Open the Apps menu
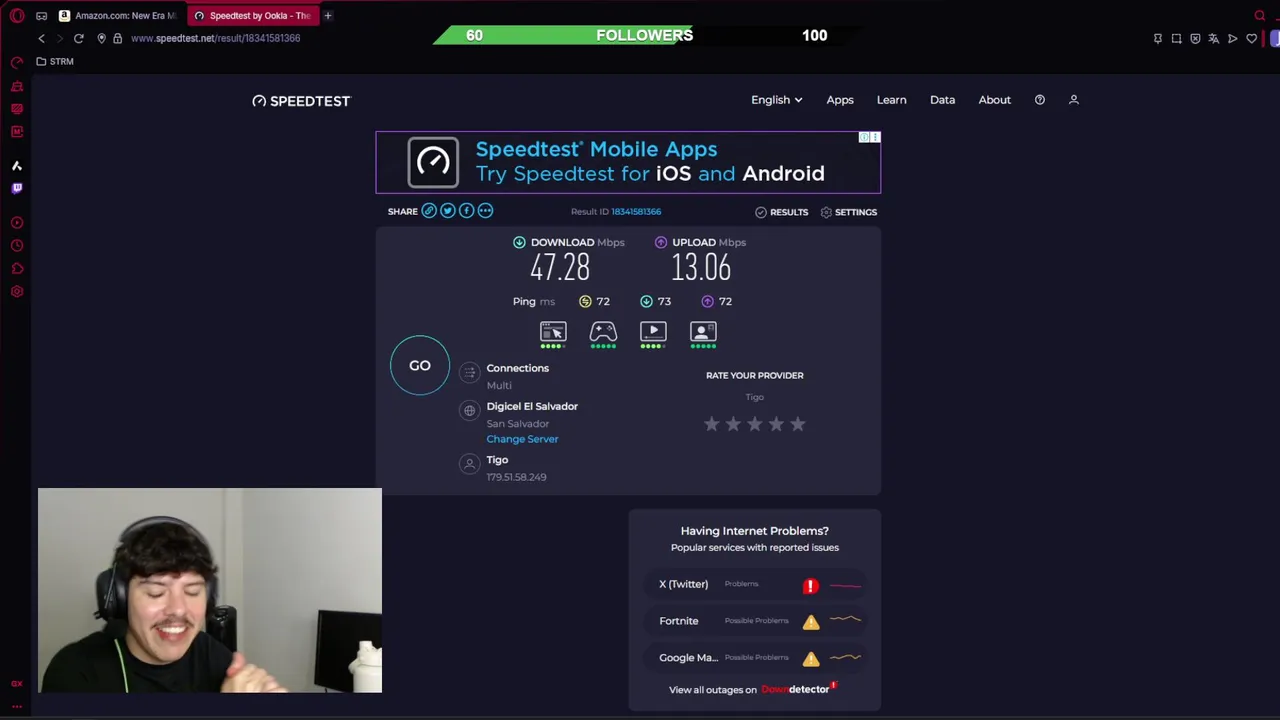The height and width of the screenshot is (720, 1280). point(840,100)
